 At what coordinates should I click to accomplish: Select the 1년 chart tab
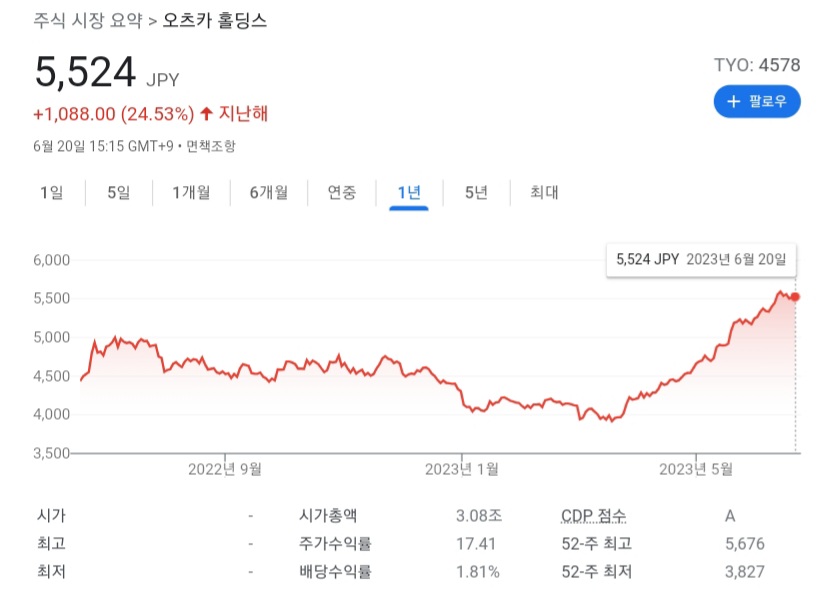pyautogui.click(x=409, y=192)
